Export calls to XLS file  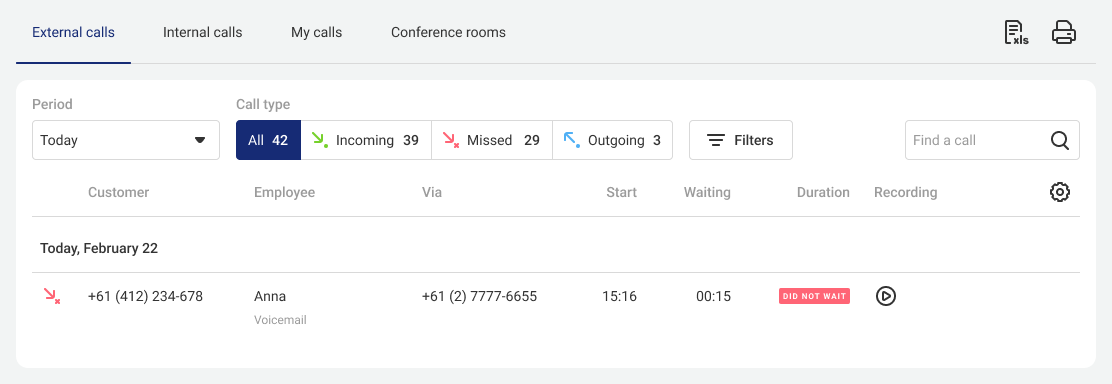1016,33
